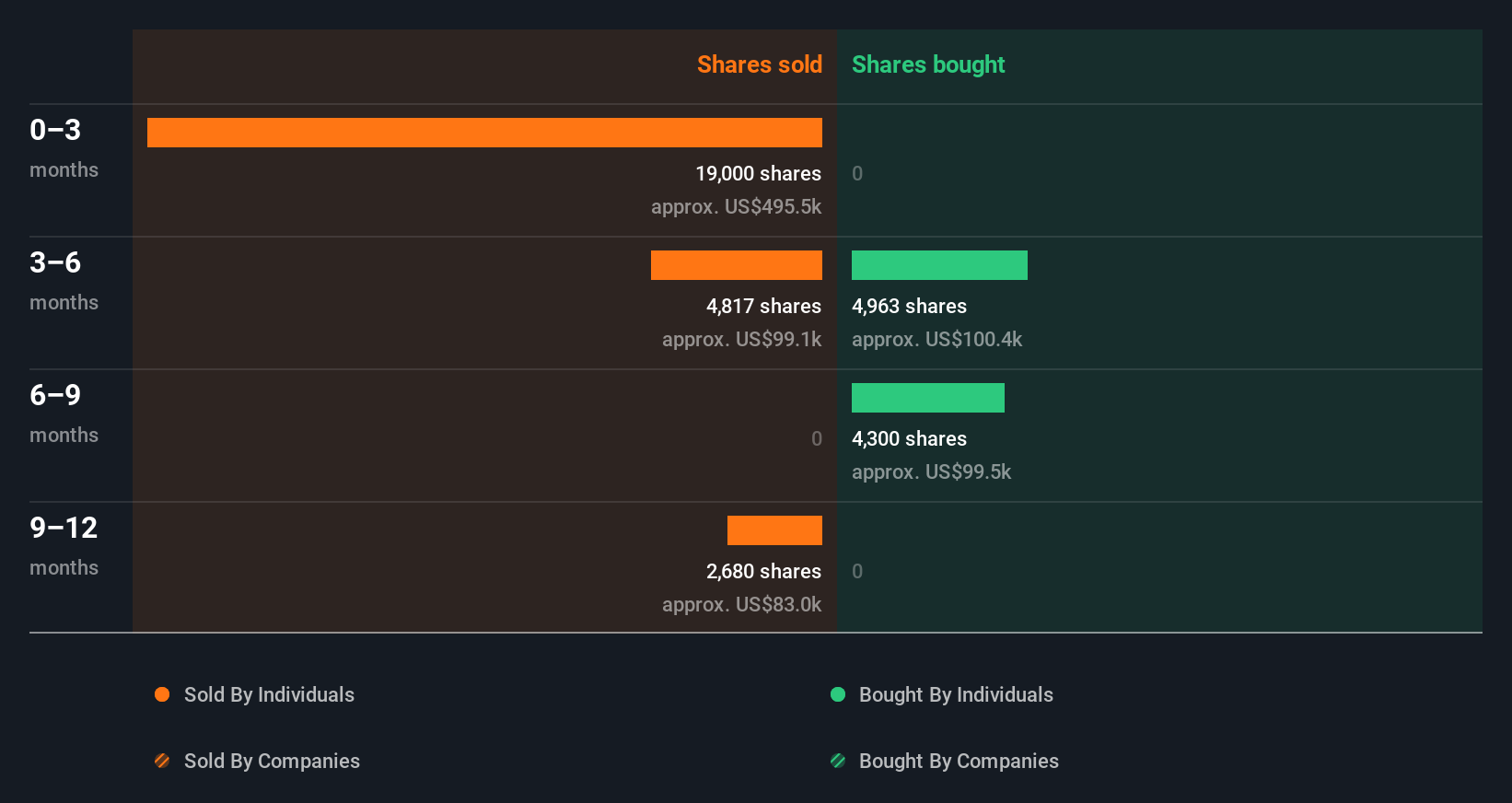This screenshot has height=803, width=1512.
Task: Click the orange Sold By Individuals legend dot
Action: pos(162,694)
